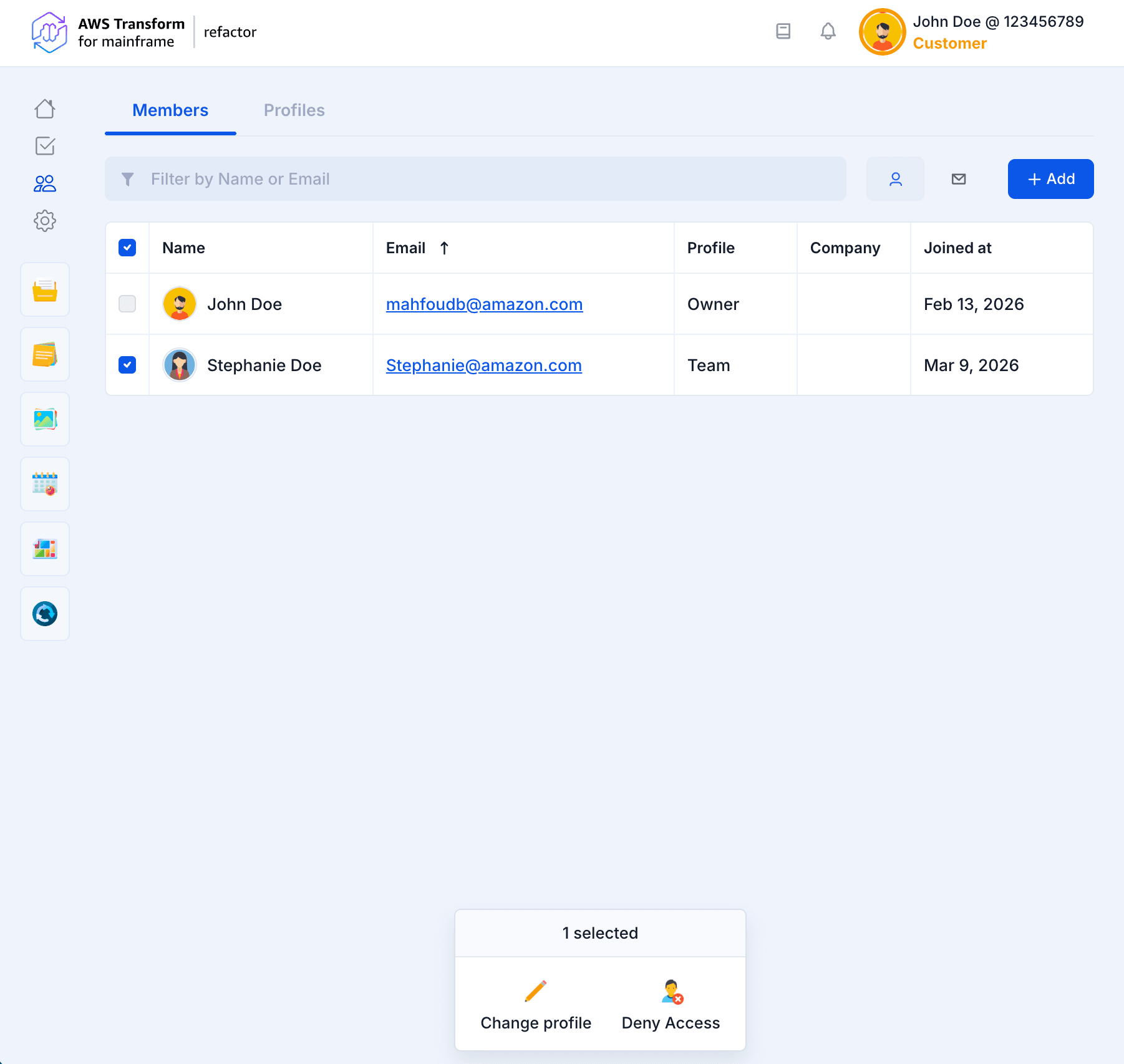Viewport: 1124px width, 1064px height.
Task: Toggle the select-all header checkbox
Action: pos(127,248)
